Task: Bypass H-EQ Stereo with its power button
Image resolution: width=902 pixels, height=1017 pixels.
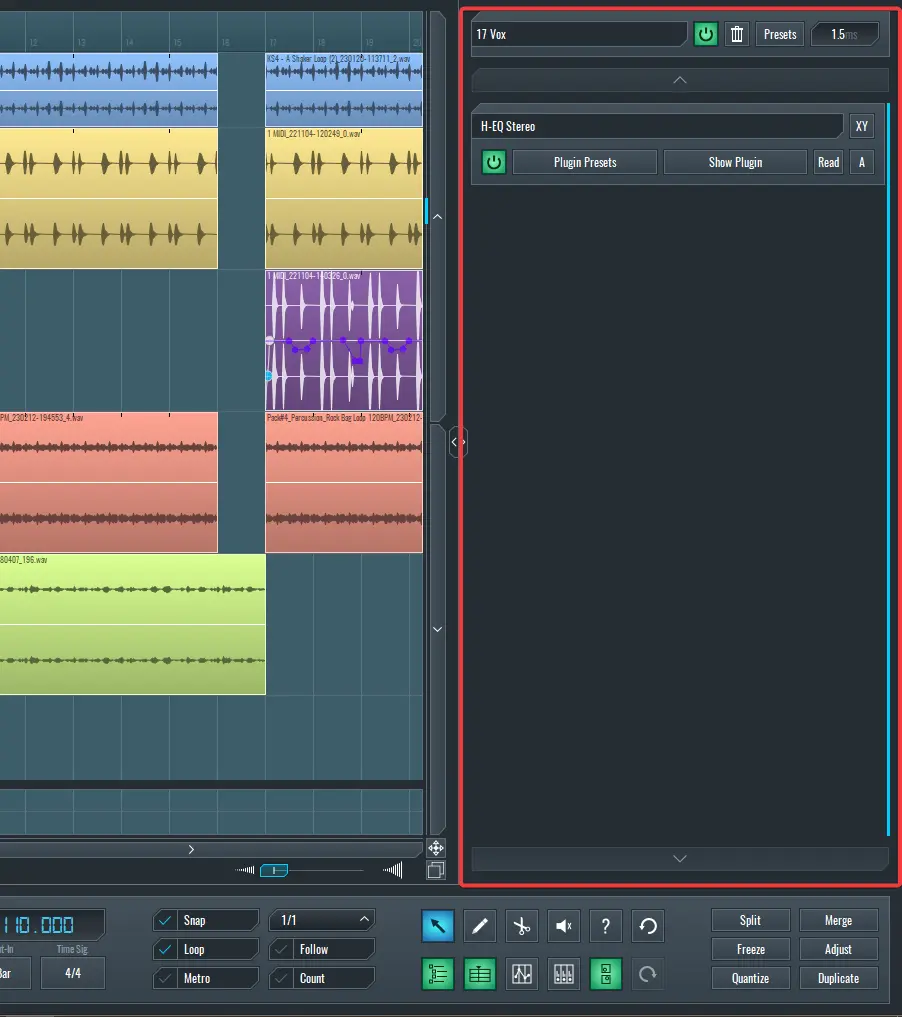Action: [x=493, y=162]
